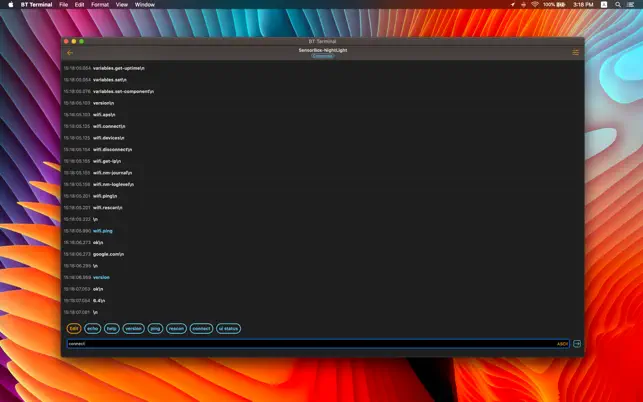Open Spotlight search magnifier
Viewport: 643px width, 402px height.
coord(618,5)
